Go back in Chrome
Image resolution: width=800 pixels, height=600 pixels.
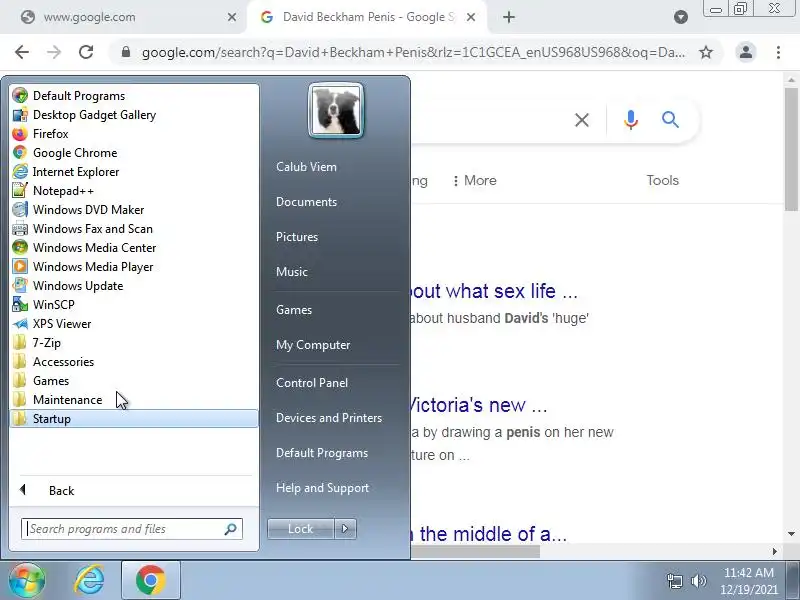(x=22, y=52)
